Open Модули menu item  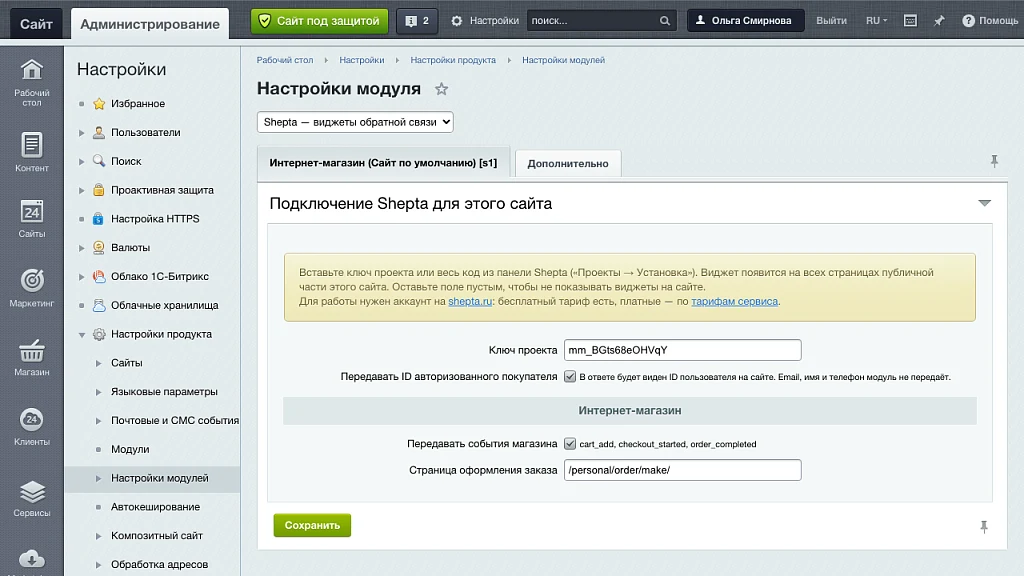click(130, 449)
